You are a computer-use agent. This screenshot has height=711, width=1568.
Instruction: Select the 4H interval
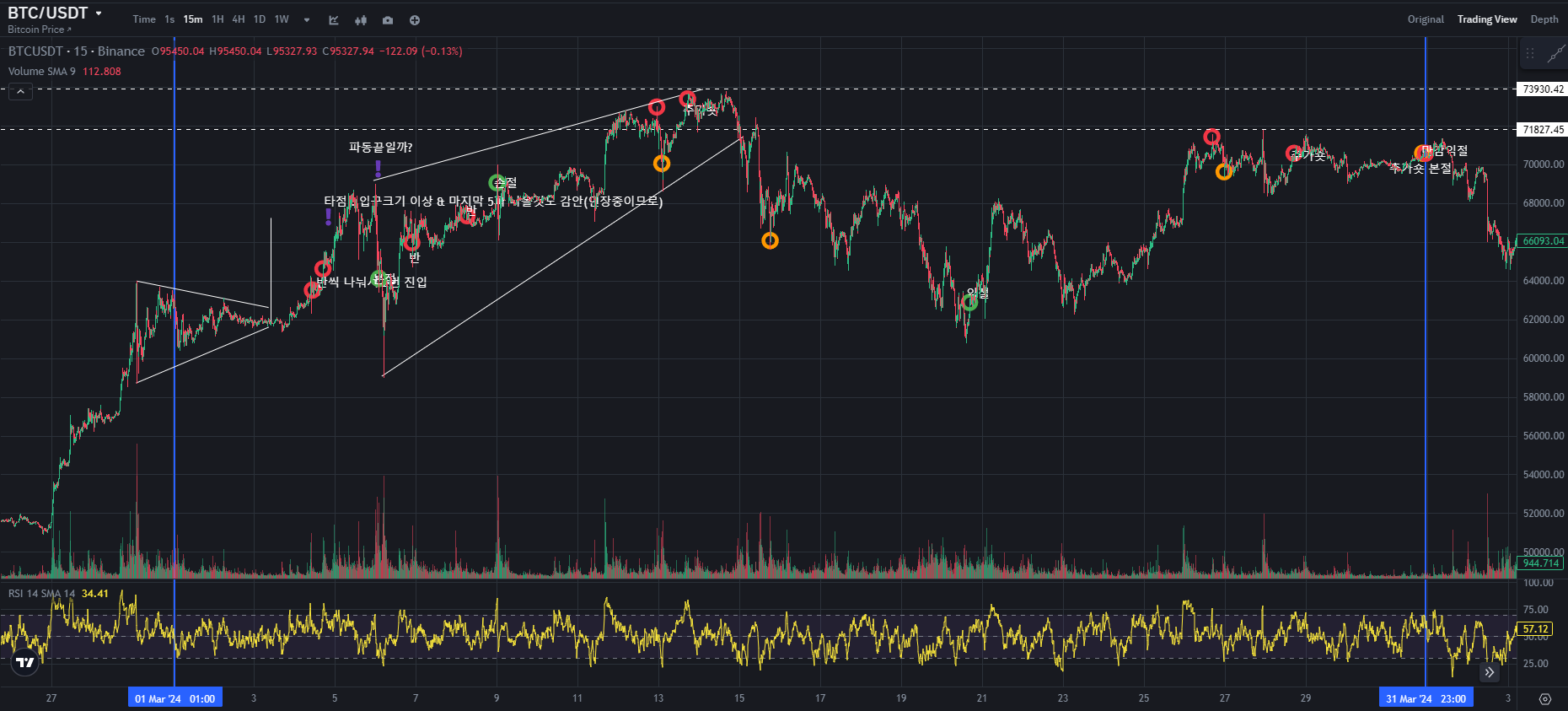[x=239, y=19]
